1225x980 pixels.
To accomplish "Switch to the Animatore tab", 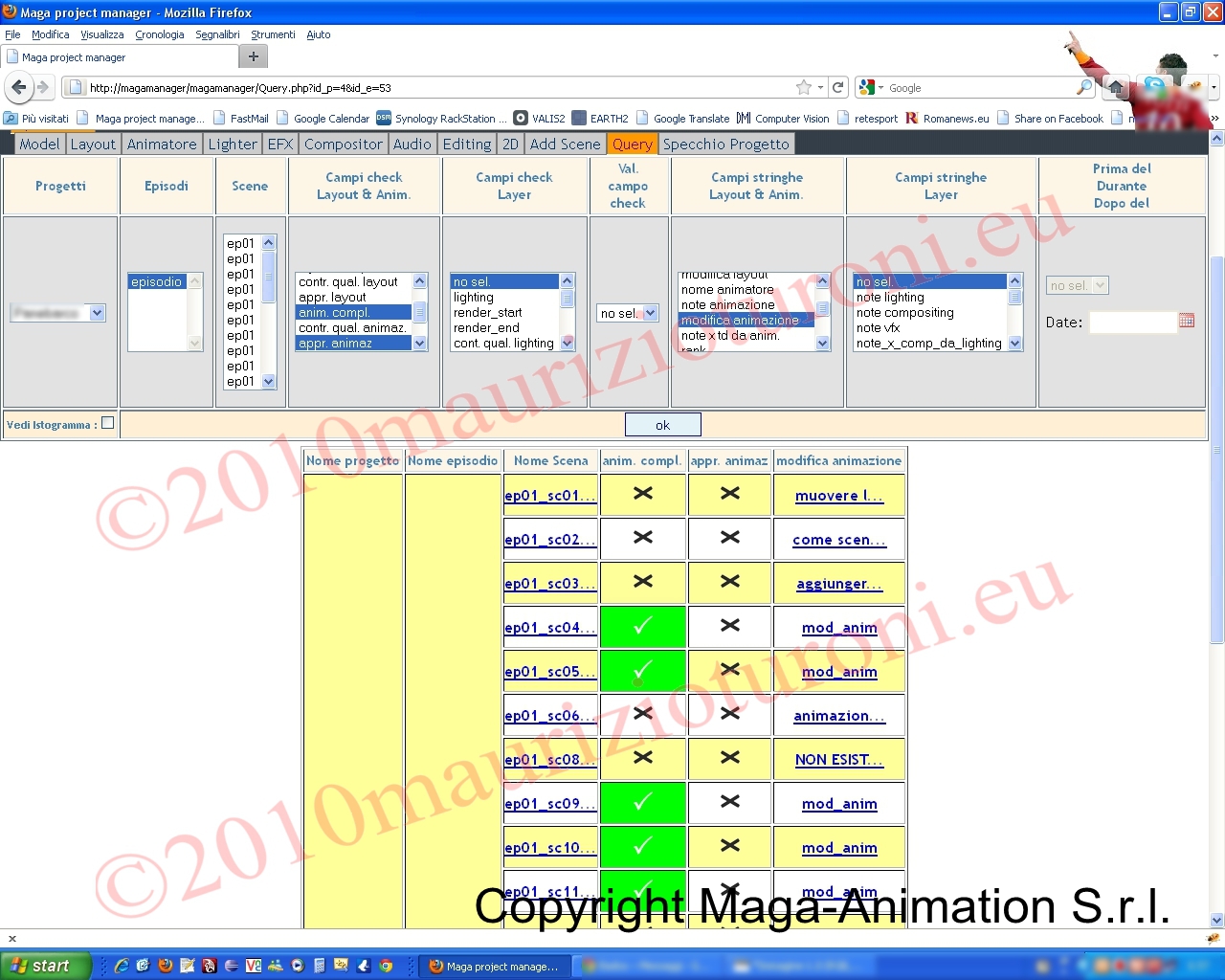I will tap(162, 145).
